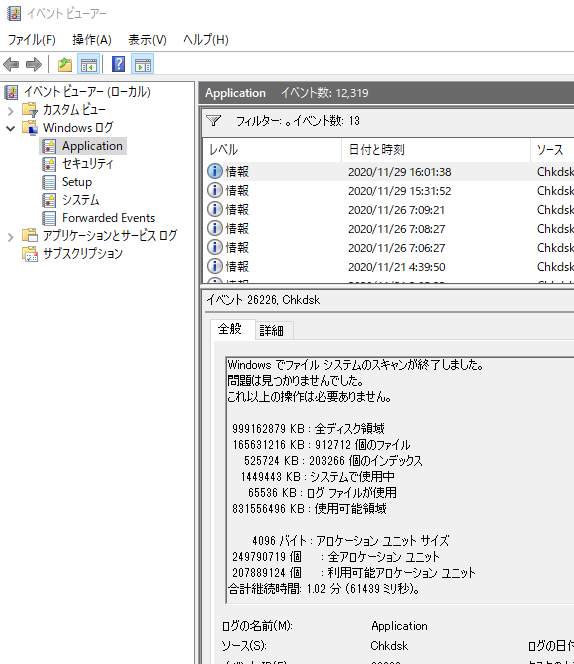Select event dated 2020/11/26 7:09:21
574x664 pixels.
[x=389, y=210]
